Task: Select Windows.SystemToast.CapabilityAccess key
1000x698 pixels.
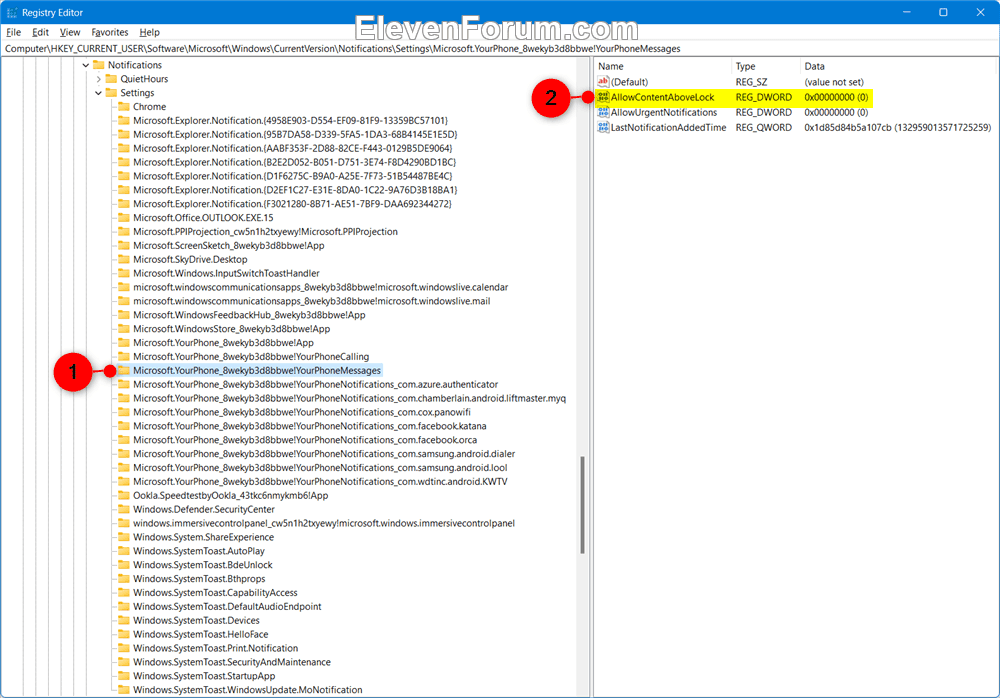Action: tap(216, 593)
